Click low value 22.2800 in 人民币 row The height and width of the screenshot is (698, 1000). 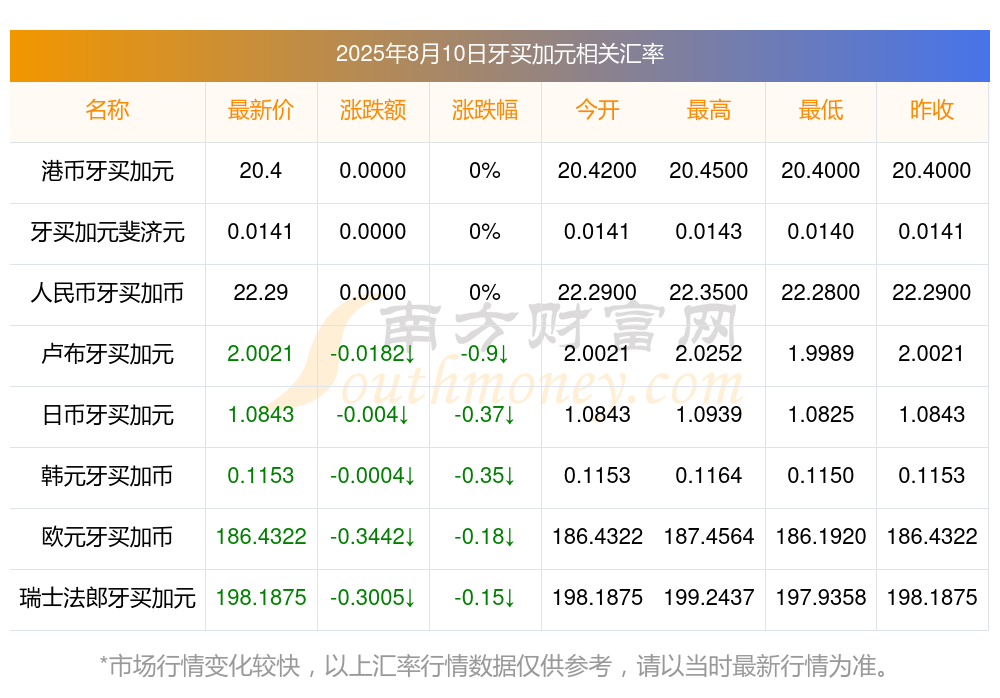(x=821, y=292)
